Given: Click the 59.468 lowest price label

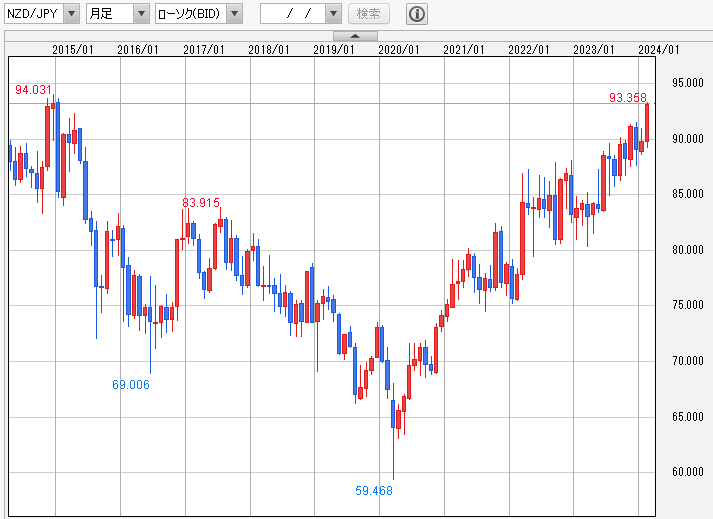Looking at the screenshot, I should coord(374,490).
